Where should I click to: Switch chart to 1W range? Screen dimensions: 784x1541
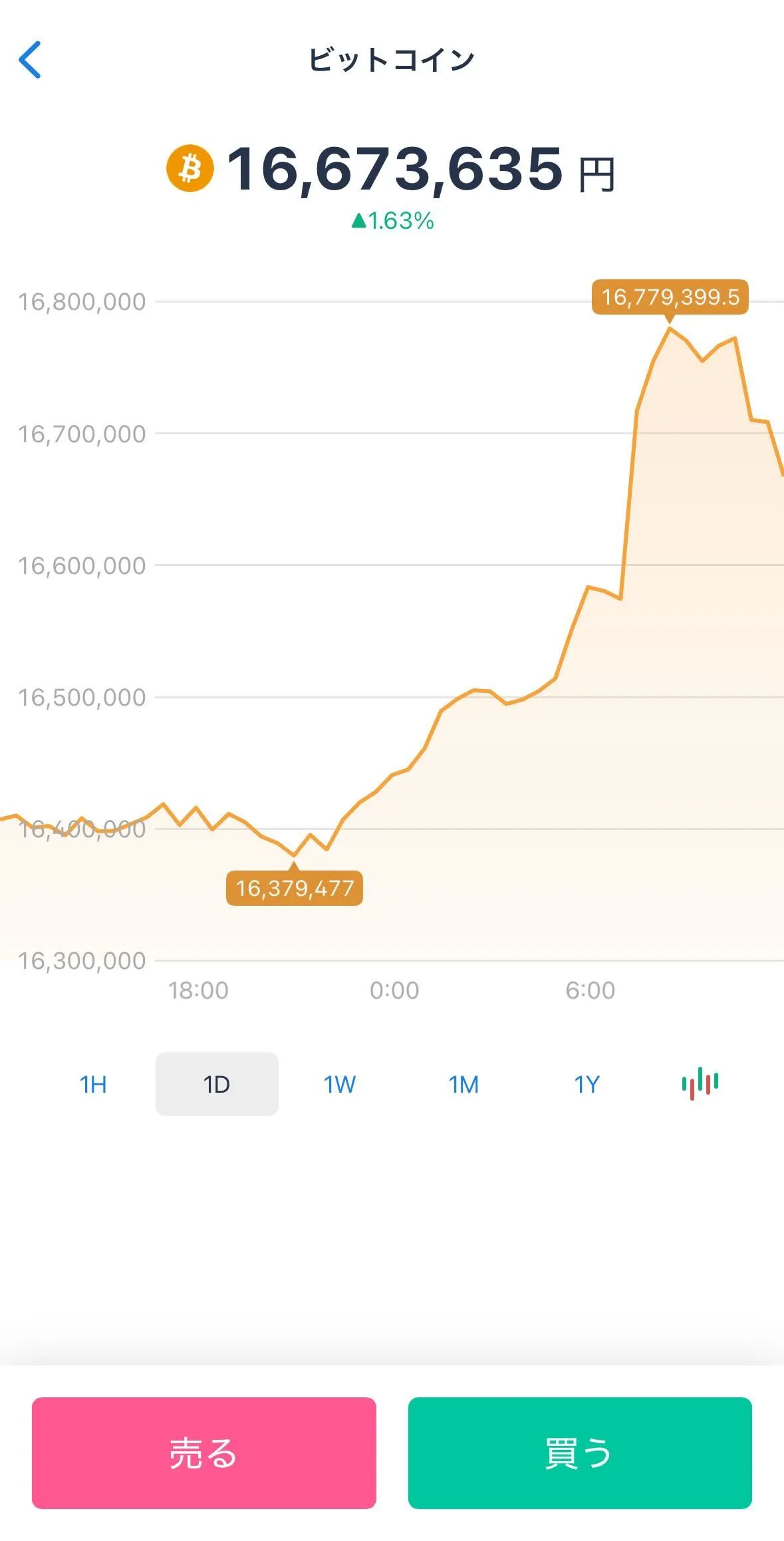[x=340, y=1084]
